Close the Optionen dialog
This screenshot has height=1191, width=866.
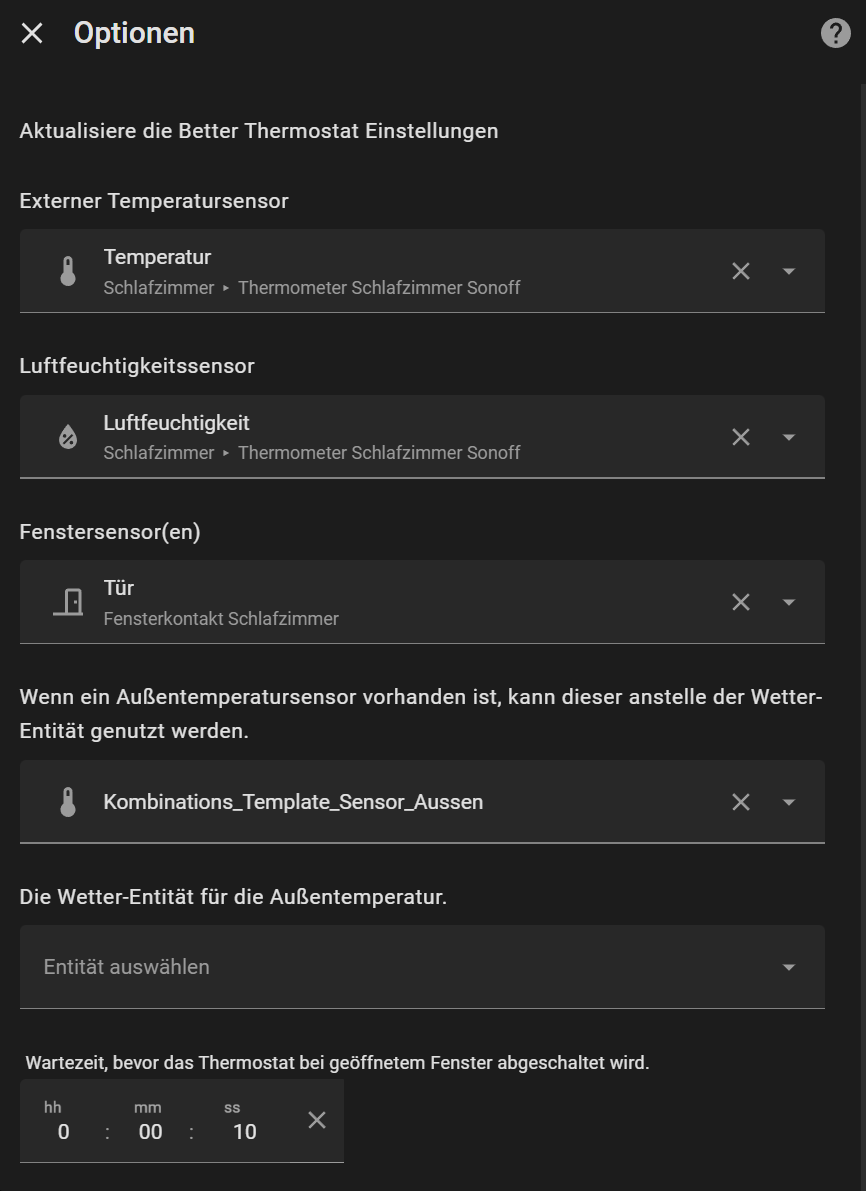32,33
